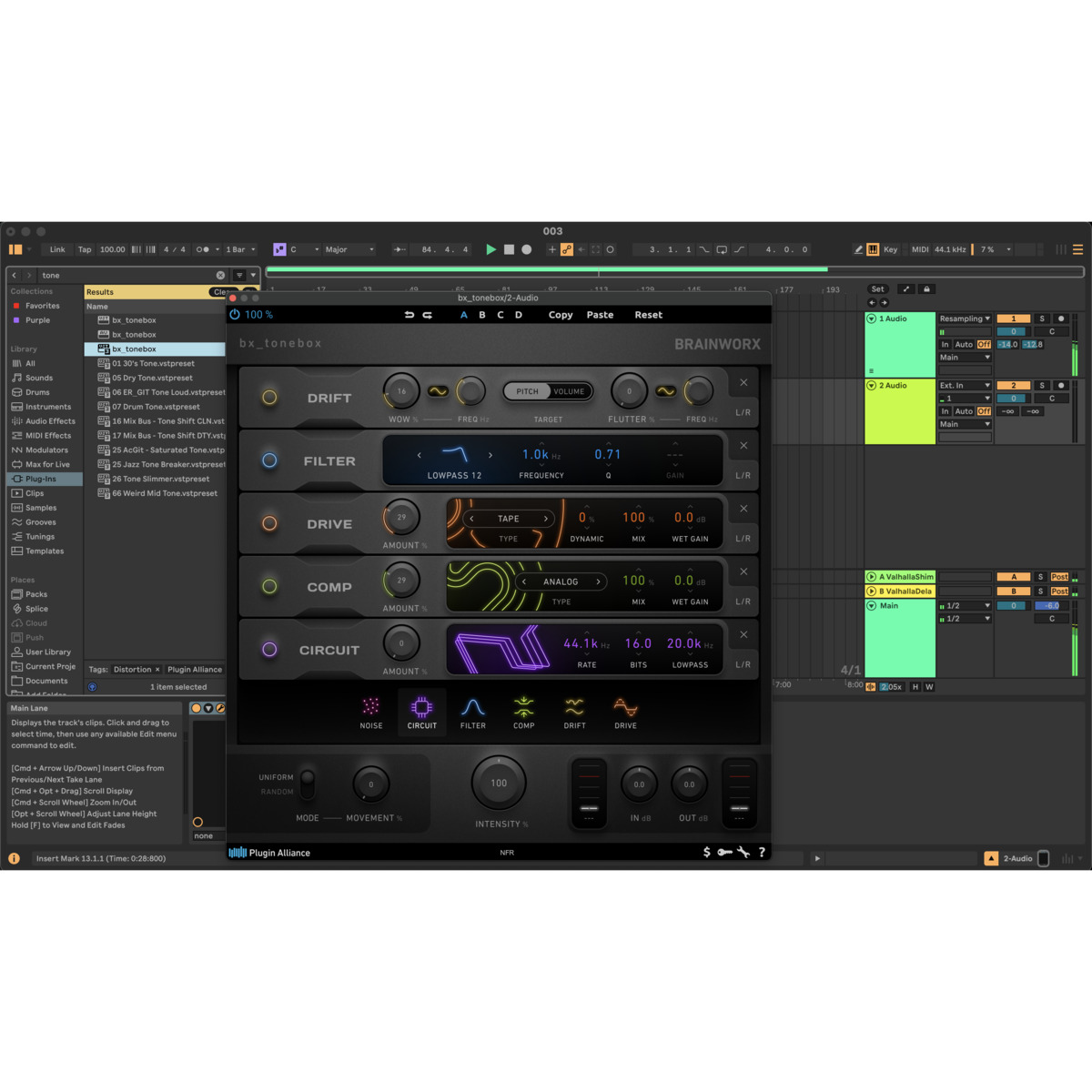
Task: Add the FILTER module from icon row
Action: 473,713
